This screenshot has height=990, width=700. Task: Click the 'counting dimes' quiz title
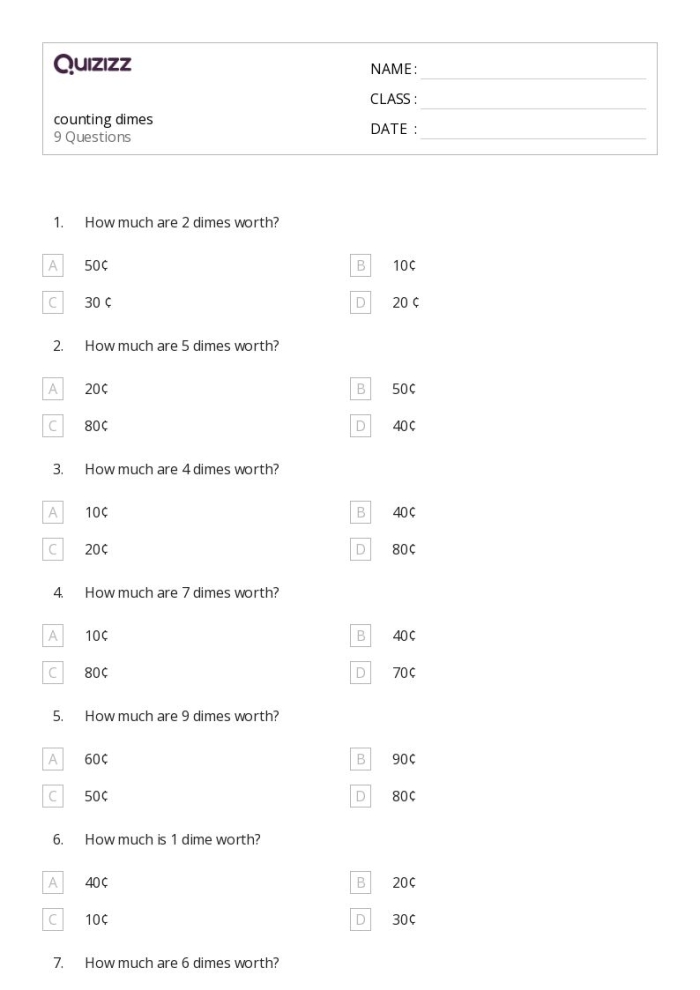coord(103,119)
